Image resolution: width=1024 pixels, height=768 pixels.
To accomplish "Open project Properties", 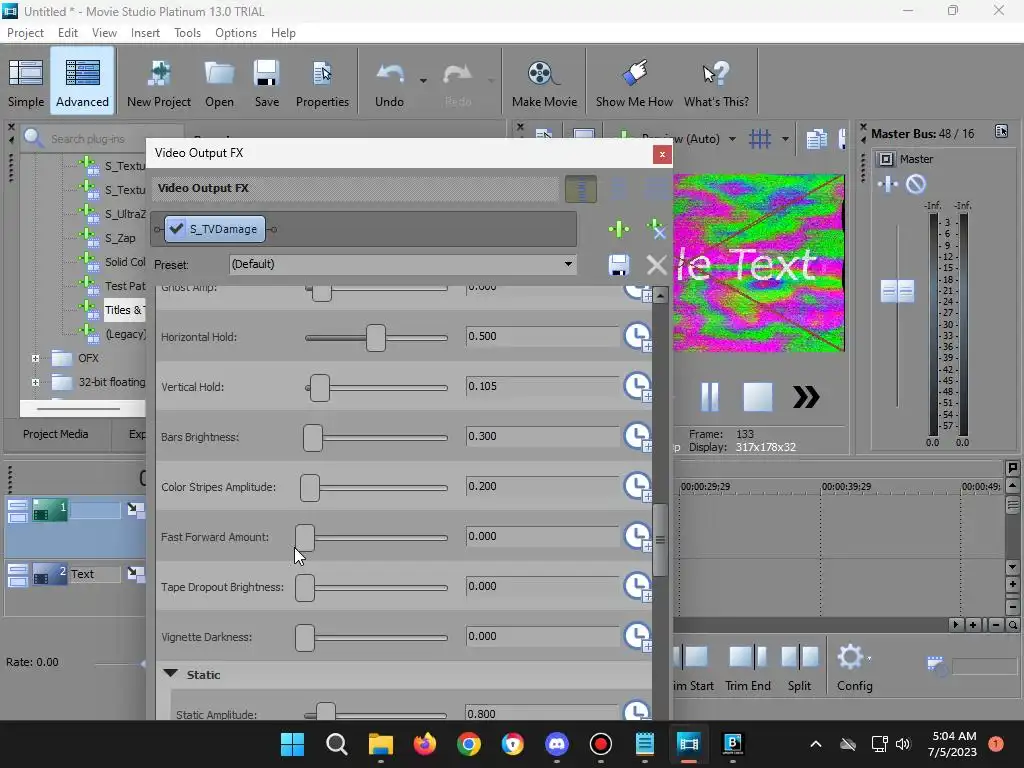I will [322, 82].
